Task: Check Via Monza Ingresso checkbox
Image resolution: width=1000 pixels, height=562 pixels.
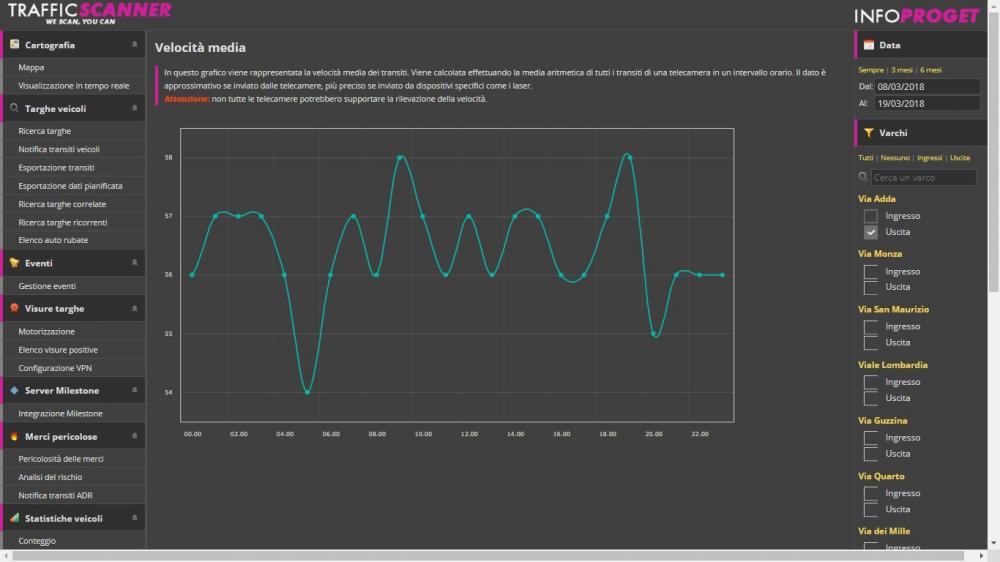Action: (871, 271)
